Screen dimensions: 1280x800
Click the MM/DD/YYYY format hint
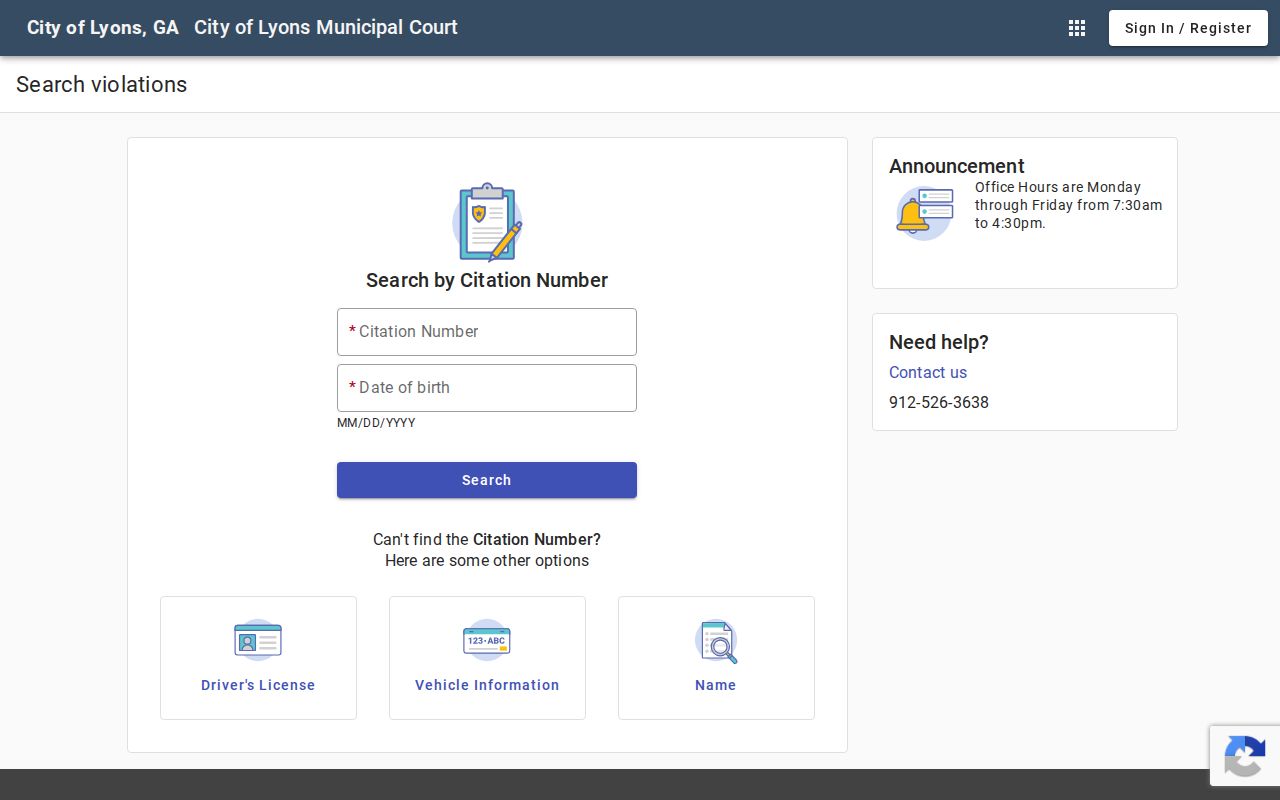point(376,423)
